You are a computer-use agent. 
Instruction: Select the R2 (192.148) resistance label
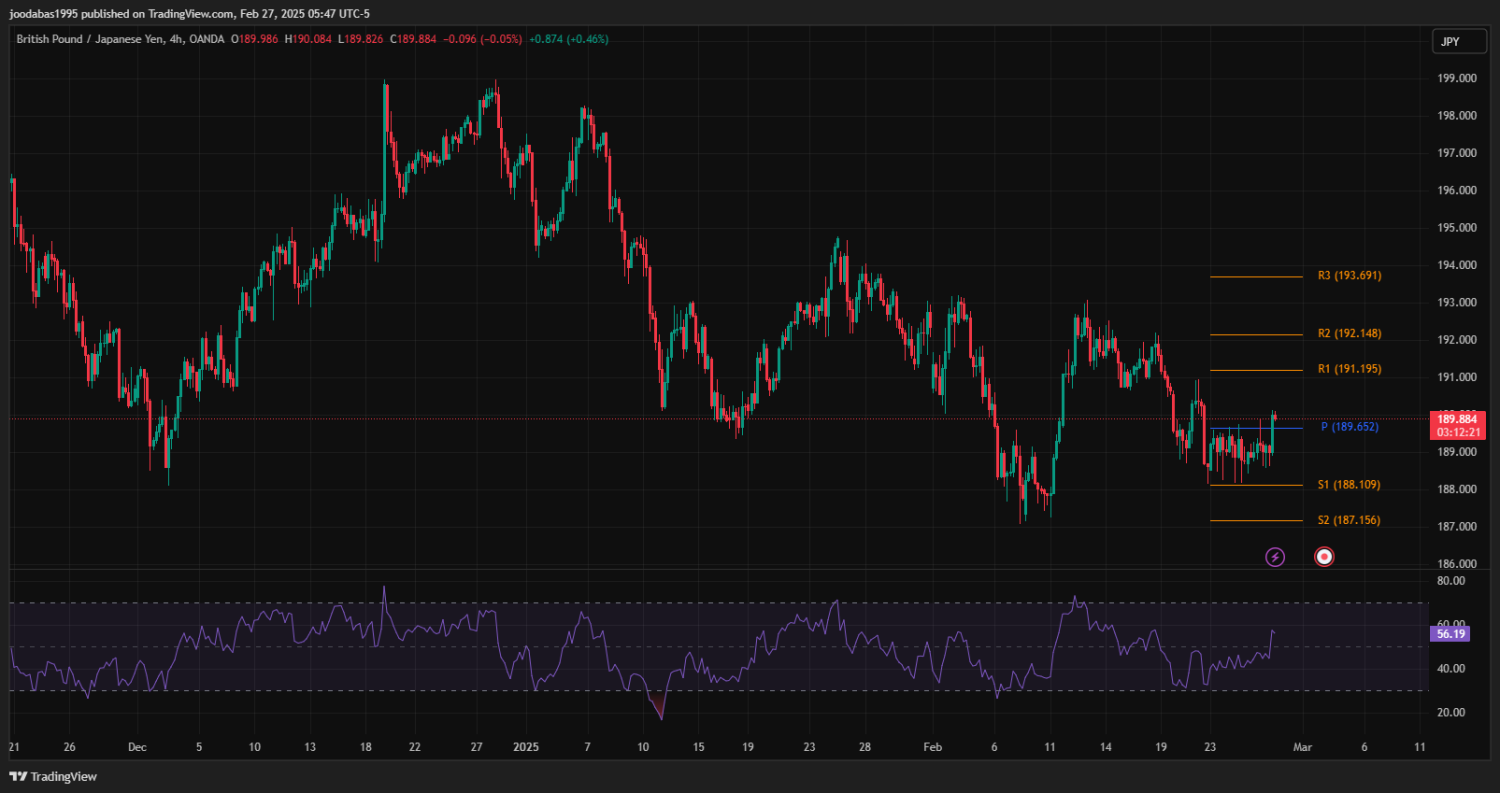pyautogui.click(x=1349, y=333)
